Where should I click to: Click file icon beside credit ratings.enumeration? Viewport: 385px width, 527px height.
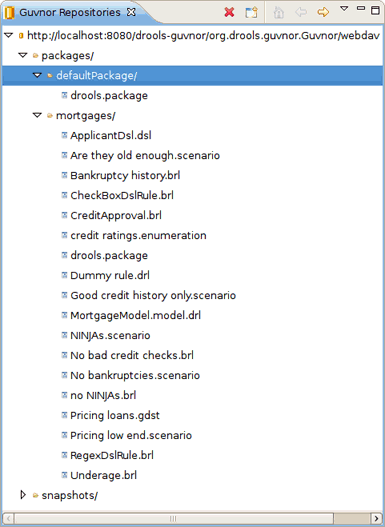pyautogui.click(x=64, y=235)
